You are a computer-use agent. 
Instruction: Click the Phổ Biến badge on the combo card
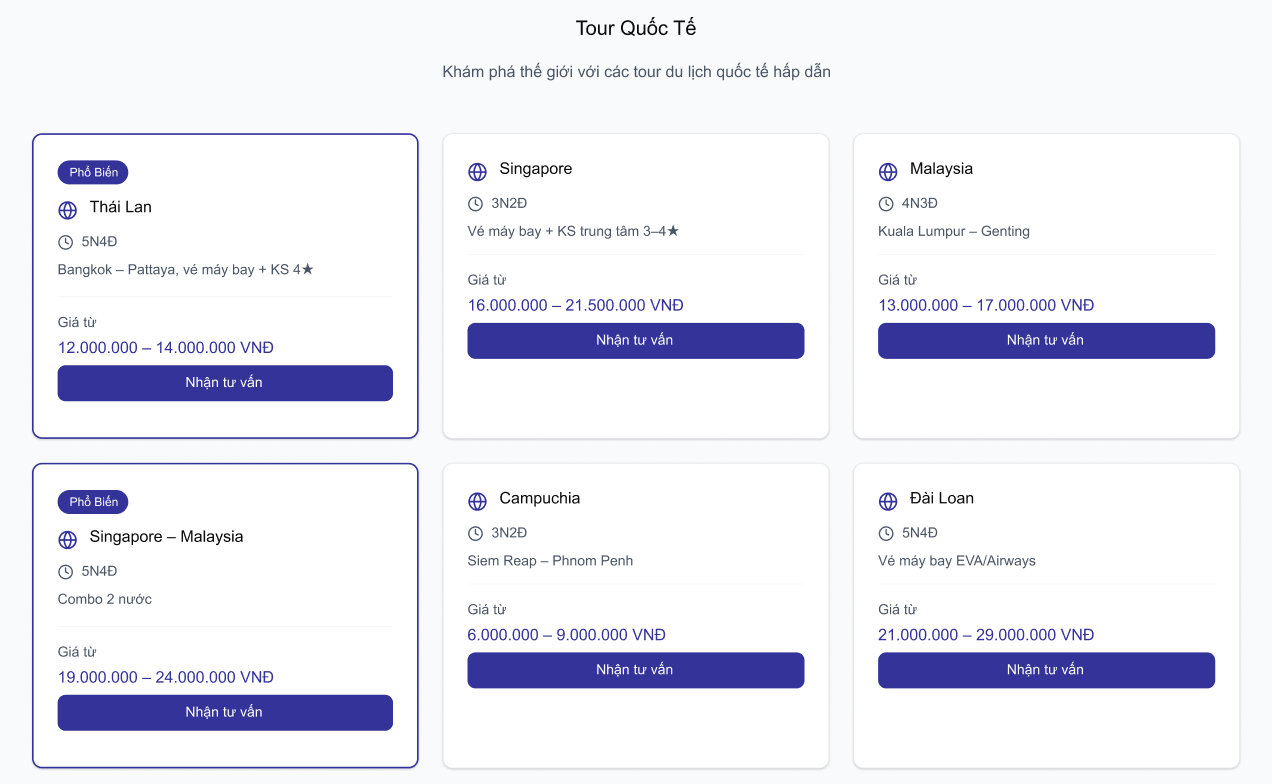[93, 502]
